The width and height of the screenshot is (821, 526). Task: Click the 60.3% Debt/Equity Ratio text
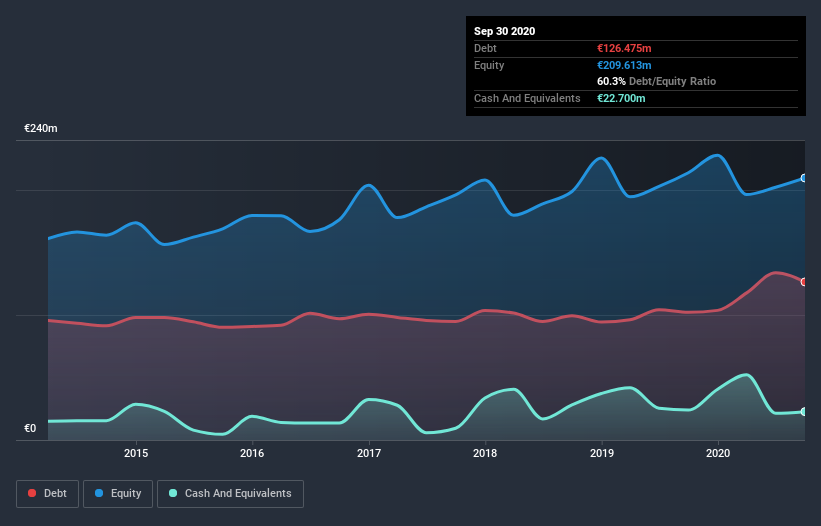click(x=657, y=81)
